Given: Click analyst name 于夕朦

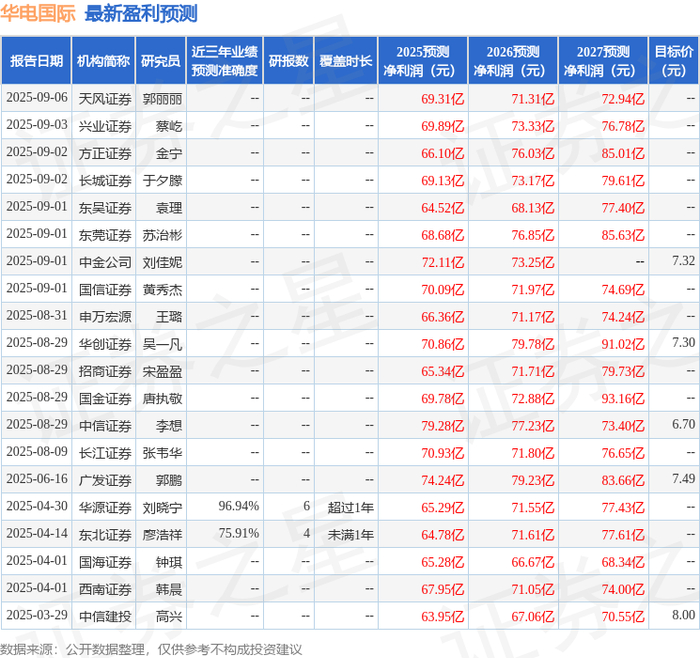Looking at the screenshot, I should [x=162, y=181].
